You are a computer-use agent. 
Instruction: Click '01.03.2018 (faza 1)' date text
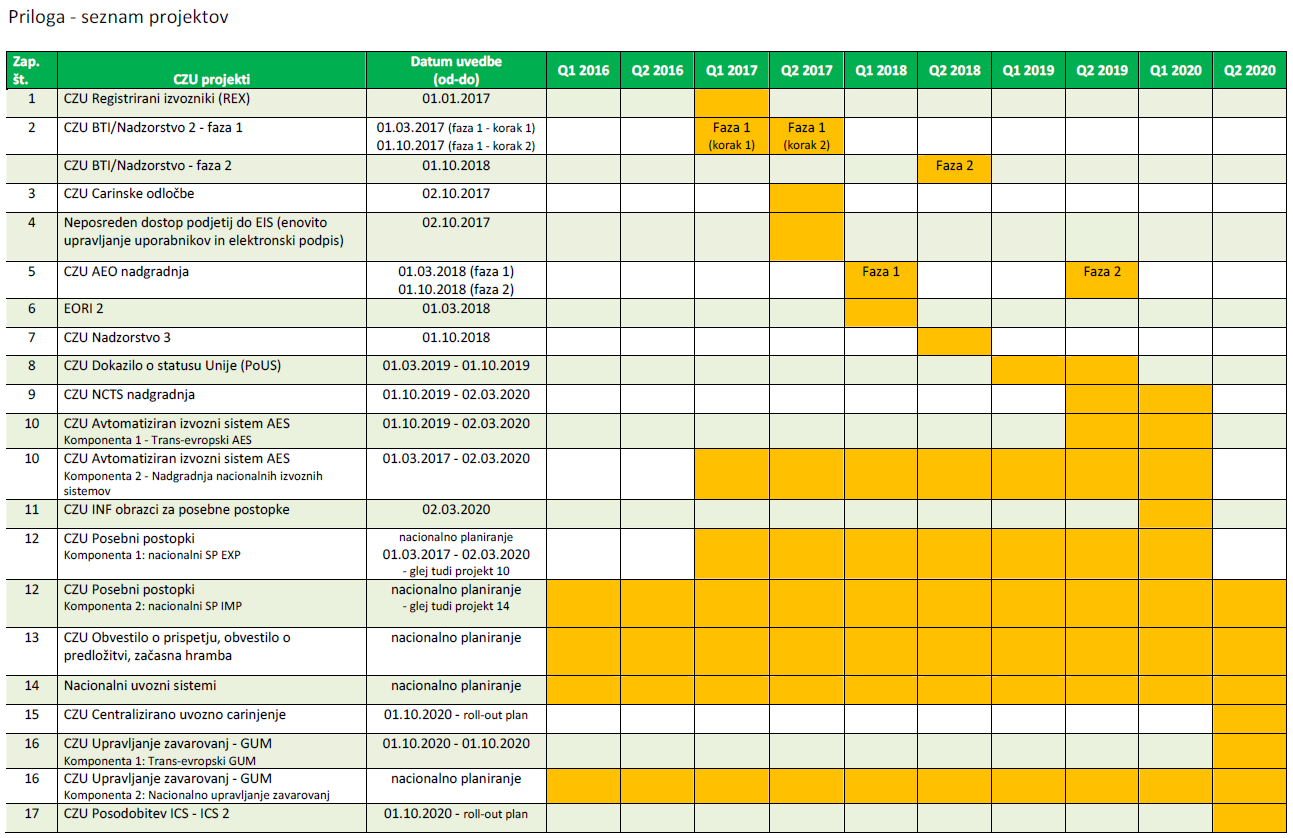(456, 272)
